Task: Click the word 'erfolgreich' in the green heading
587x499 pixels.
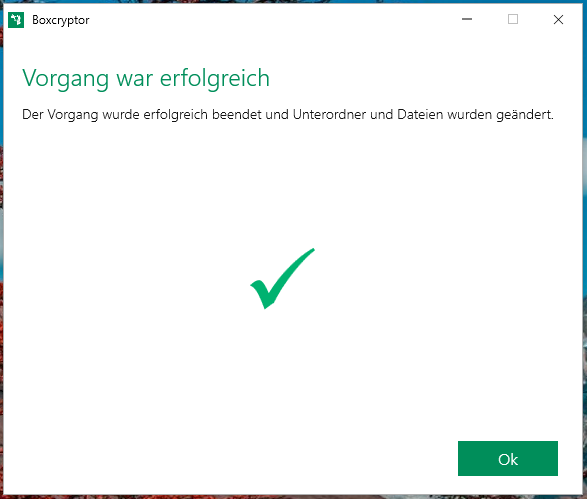Action: pos(215,79)
